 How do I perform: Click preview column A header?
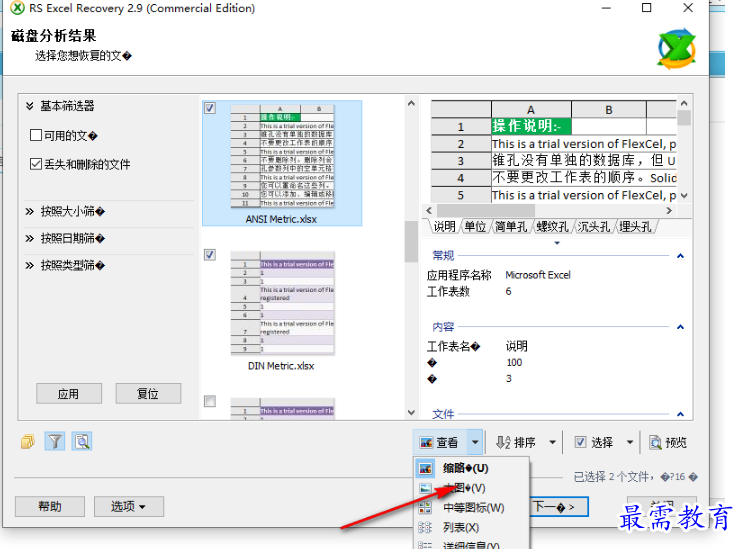531,109
